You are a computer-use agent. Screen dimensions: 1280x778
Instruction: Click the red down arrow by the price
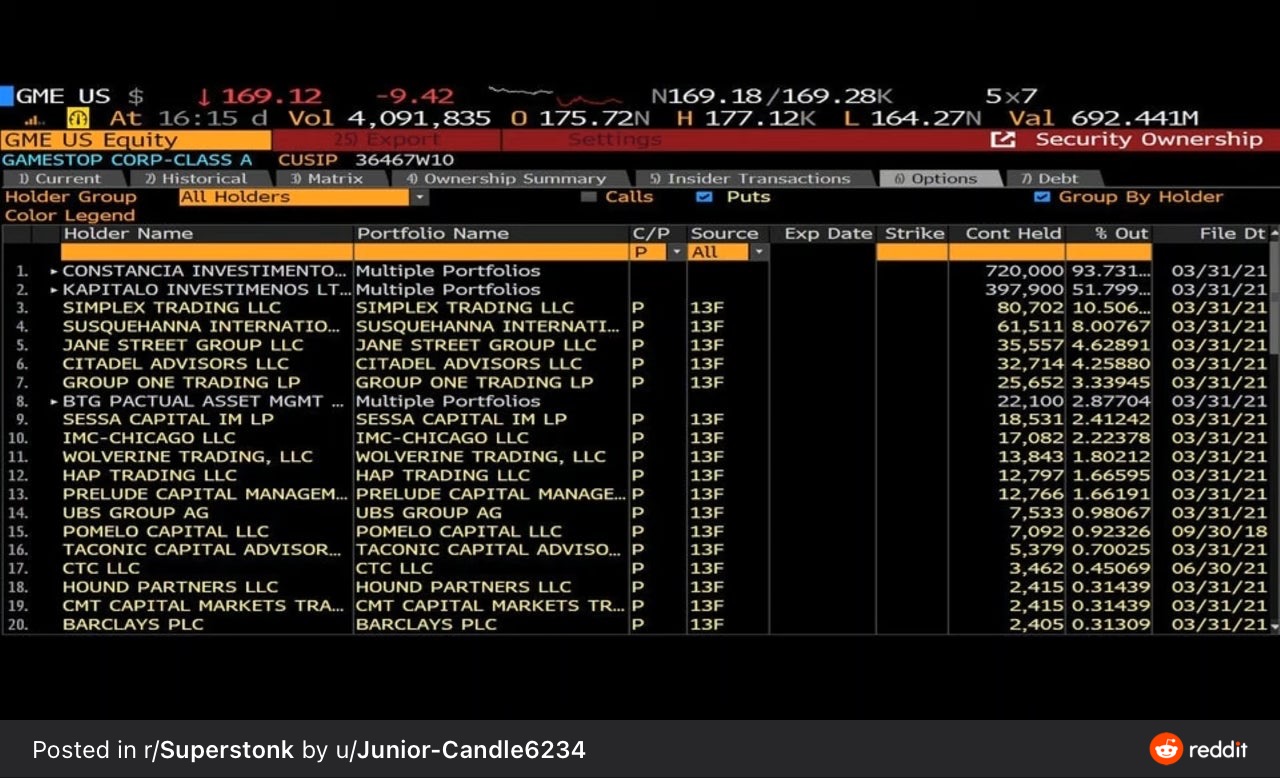[x=204, y=97]
